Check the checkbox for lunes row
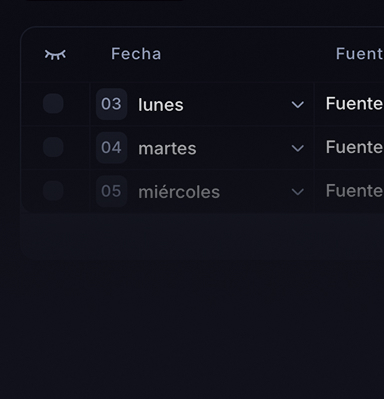The image size is (384, 399). pyautogui.click(x=53, y=104)
